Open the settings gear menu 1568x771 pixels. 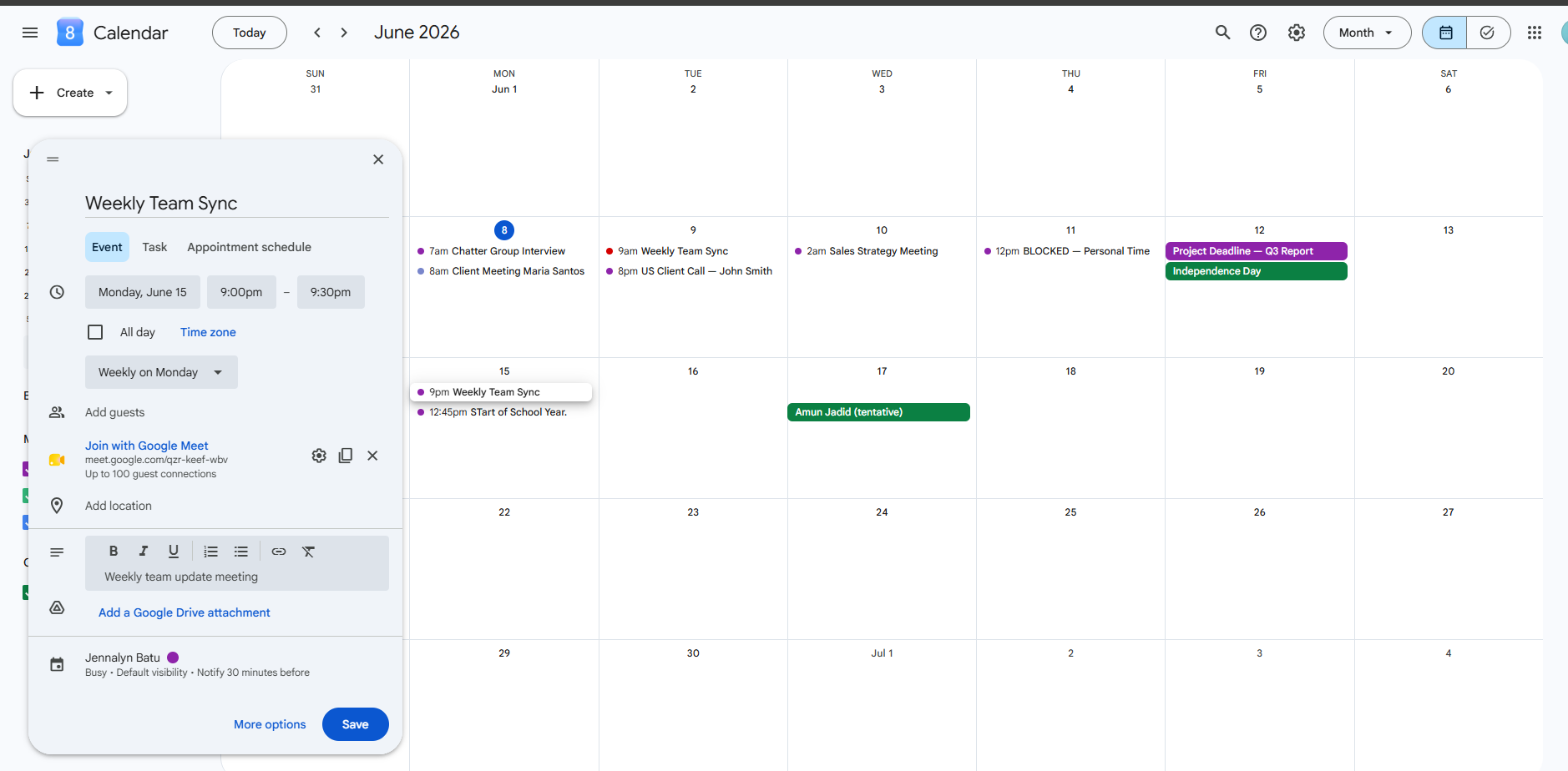1296,33
